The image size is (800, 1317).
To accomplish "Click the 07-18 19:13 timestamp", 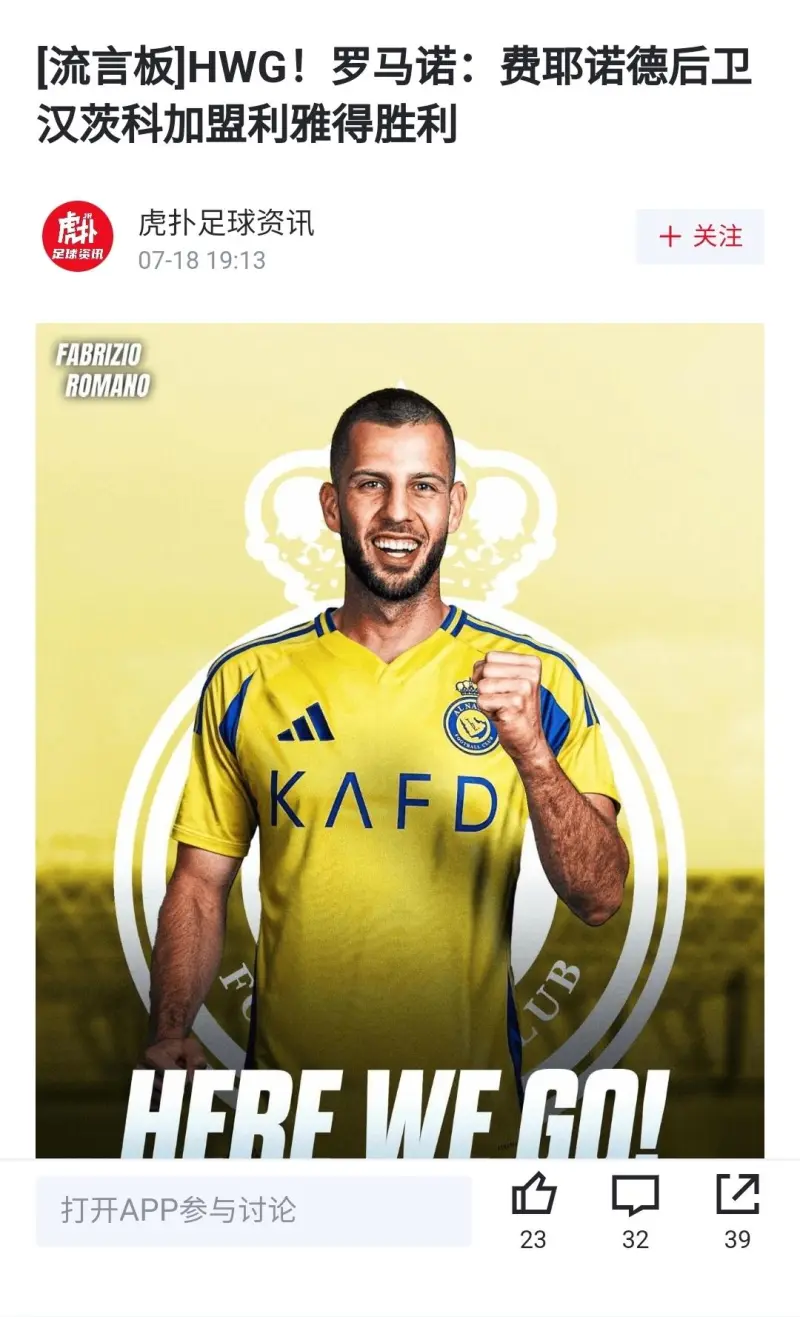I will click(202, 260).
